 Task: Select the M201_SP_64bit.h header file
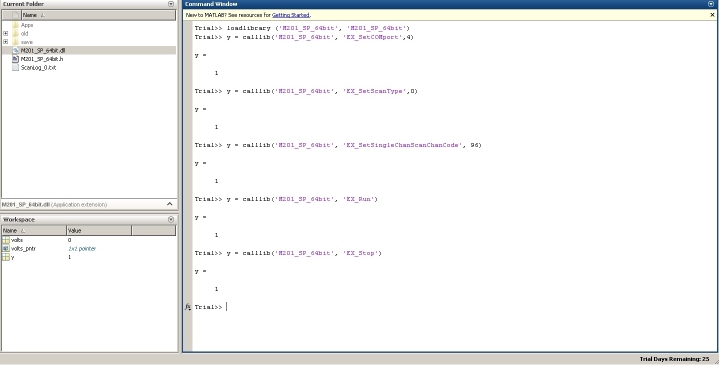42,59
